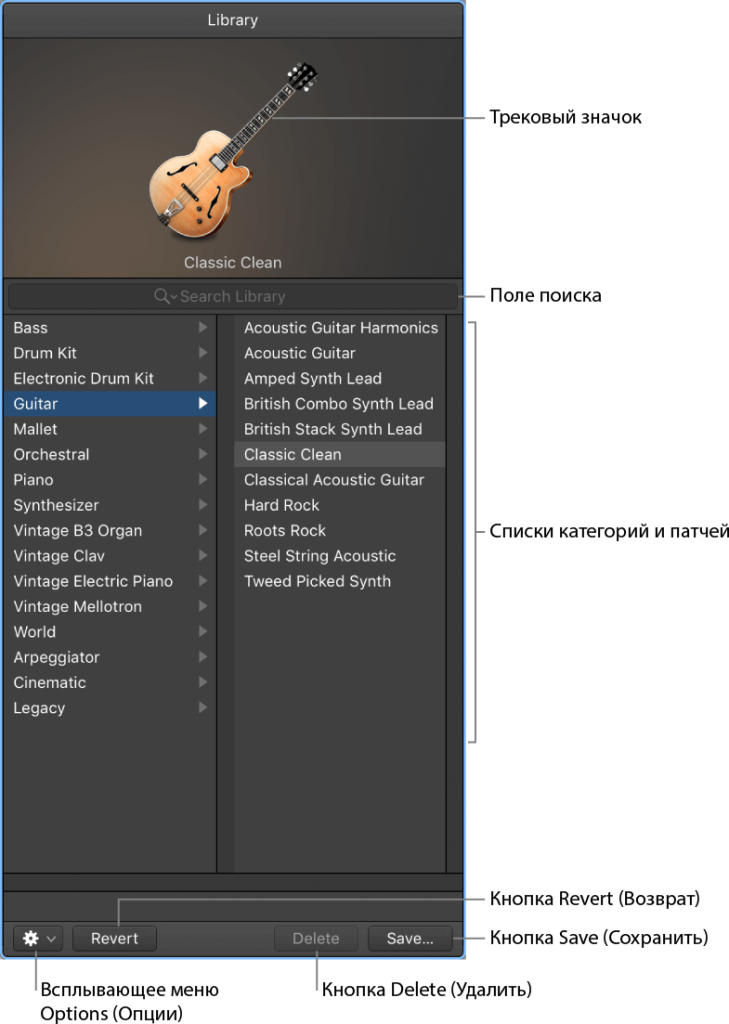
Task: Click the Save... button
Action: tap(410, 938)
